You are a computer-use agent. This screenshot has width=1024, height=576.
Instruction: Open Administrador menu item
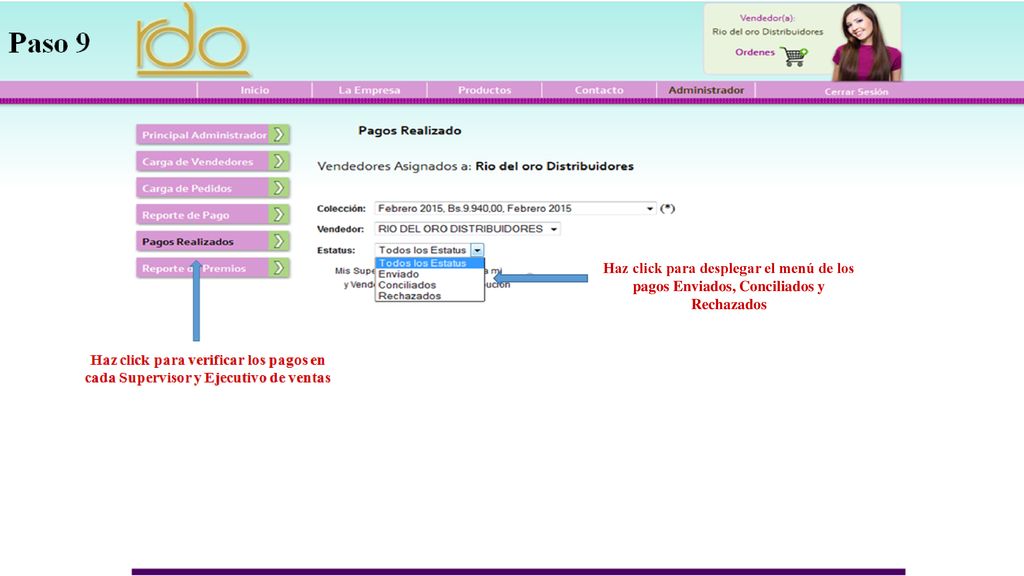tap(706, 90)
